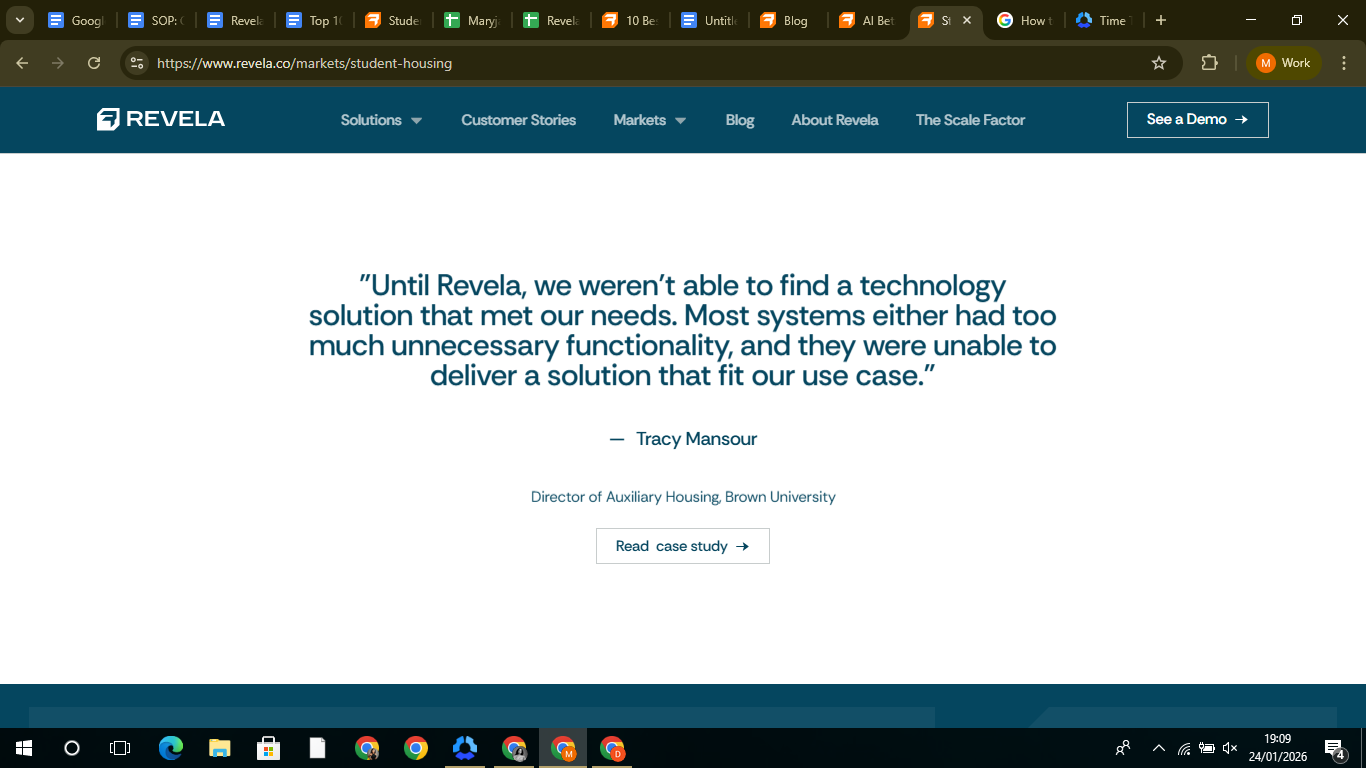Show hidden system tray icons
The width and height of the screenshot is (1366, 768).
(1159, 748)
